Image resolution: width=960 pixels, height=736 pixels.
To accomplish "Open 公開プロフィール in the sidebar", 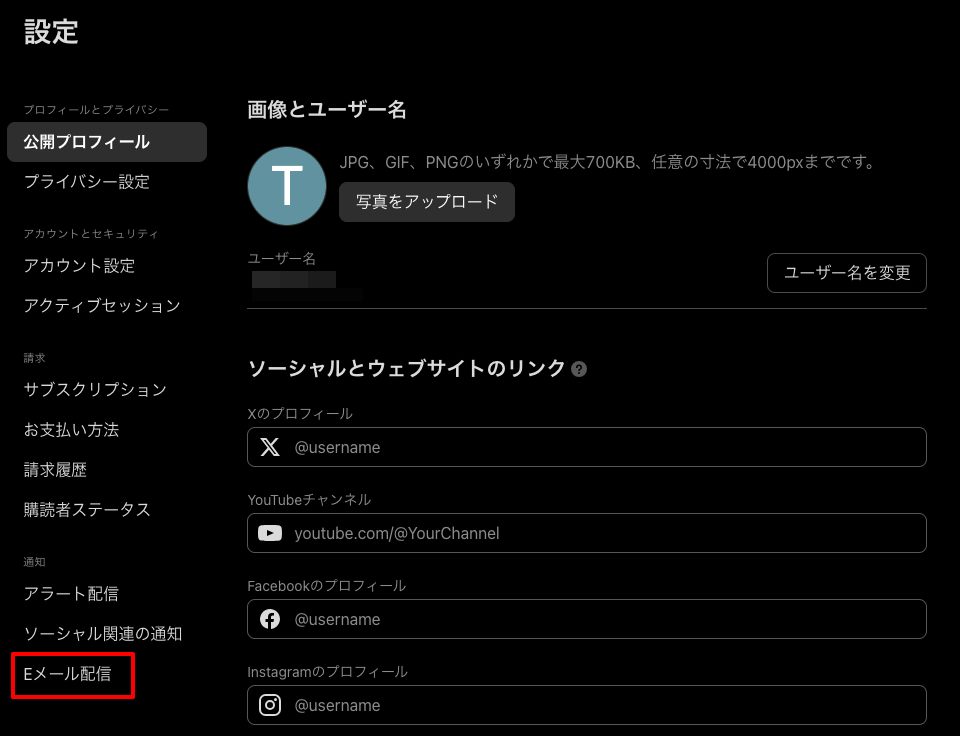I will (87, 142).
